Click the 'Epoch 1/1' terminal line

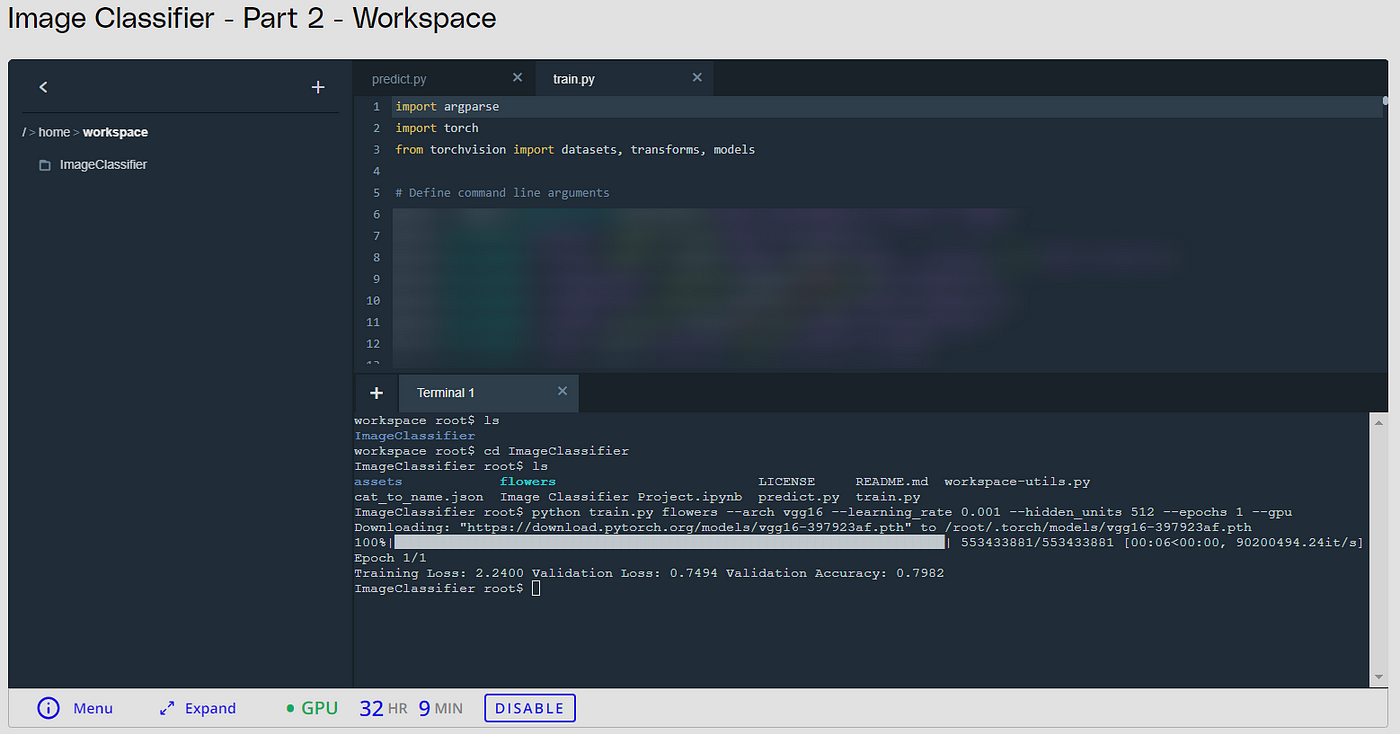click(390, 558)
